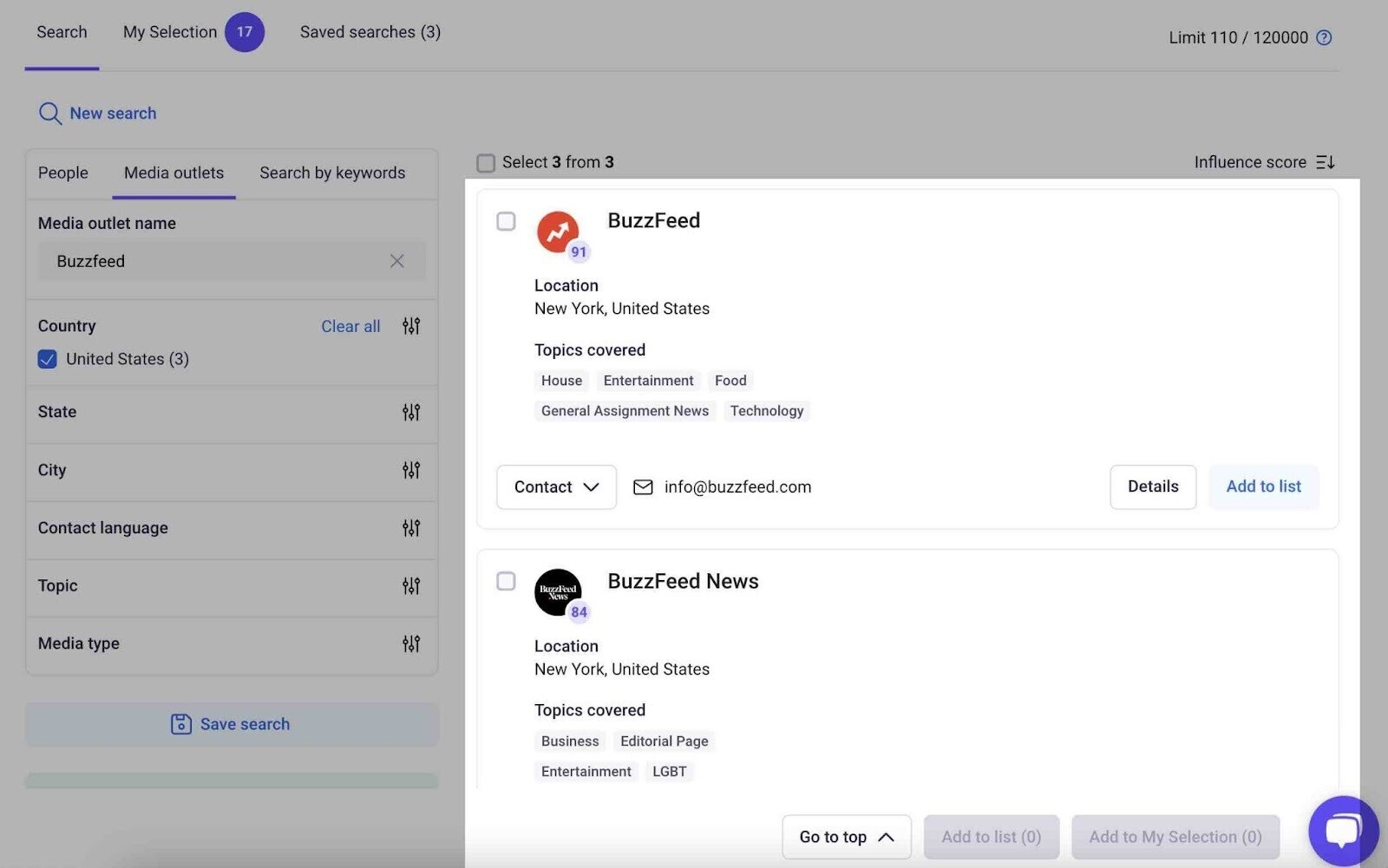Open Contact language filter settings icon

coord(411,528)
